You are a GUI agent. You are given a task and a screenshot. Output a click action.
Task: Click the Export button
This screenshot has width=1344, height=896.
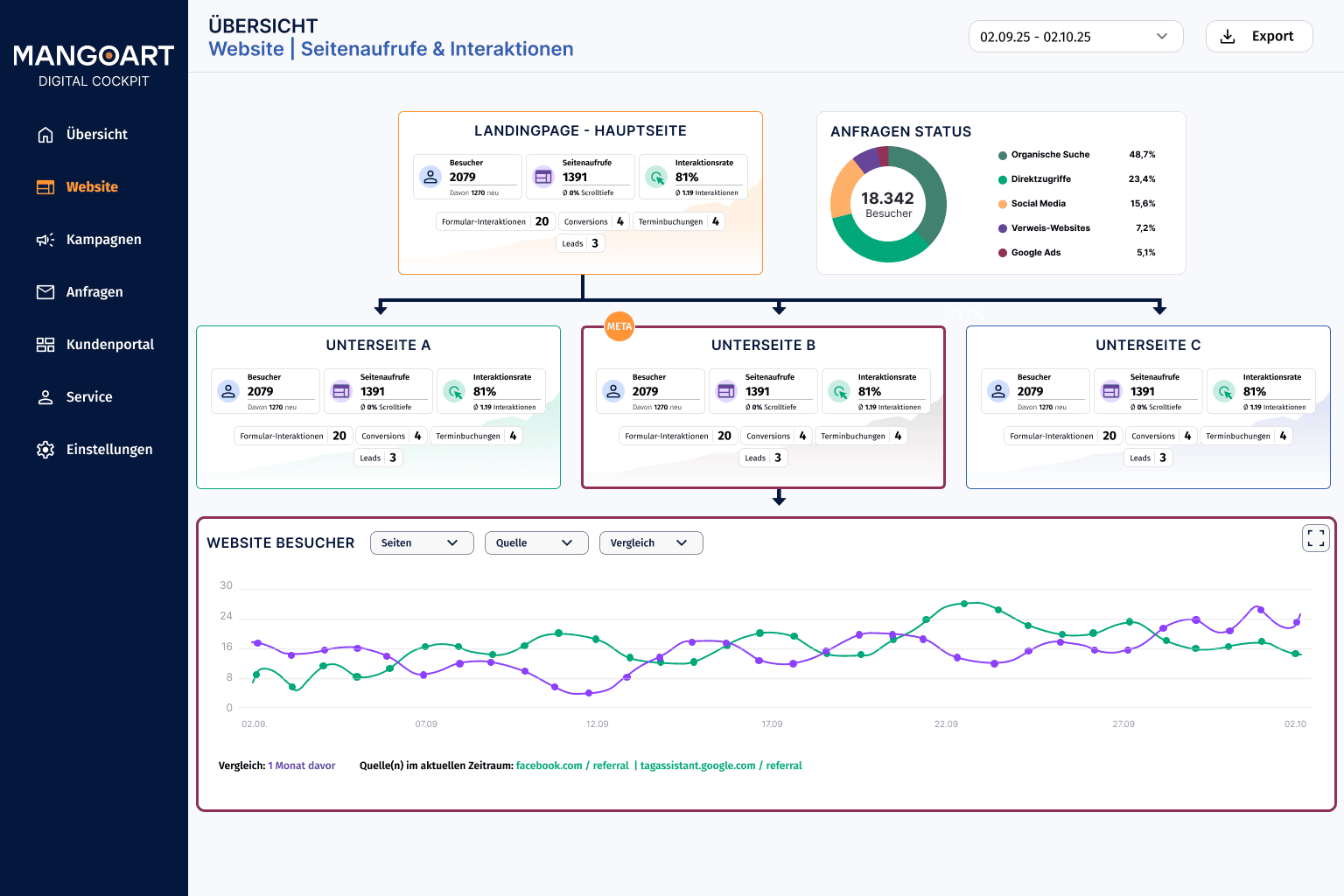[x=1259, y=37]
